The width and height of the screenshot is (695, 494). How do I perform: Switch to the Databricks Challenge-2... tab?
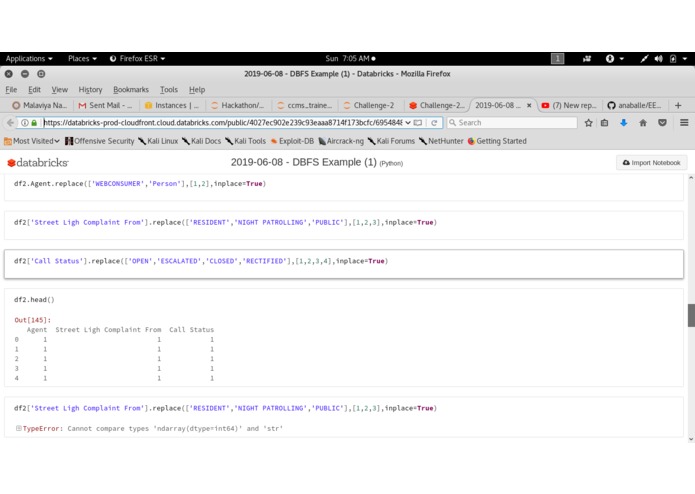coord(437,105)
